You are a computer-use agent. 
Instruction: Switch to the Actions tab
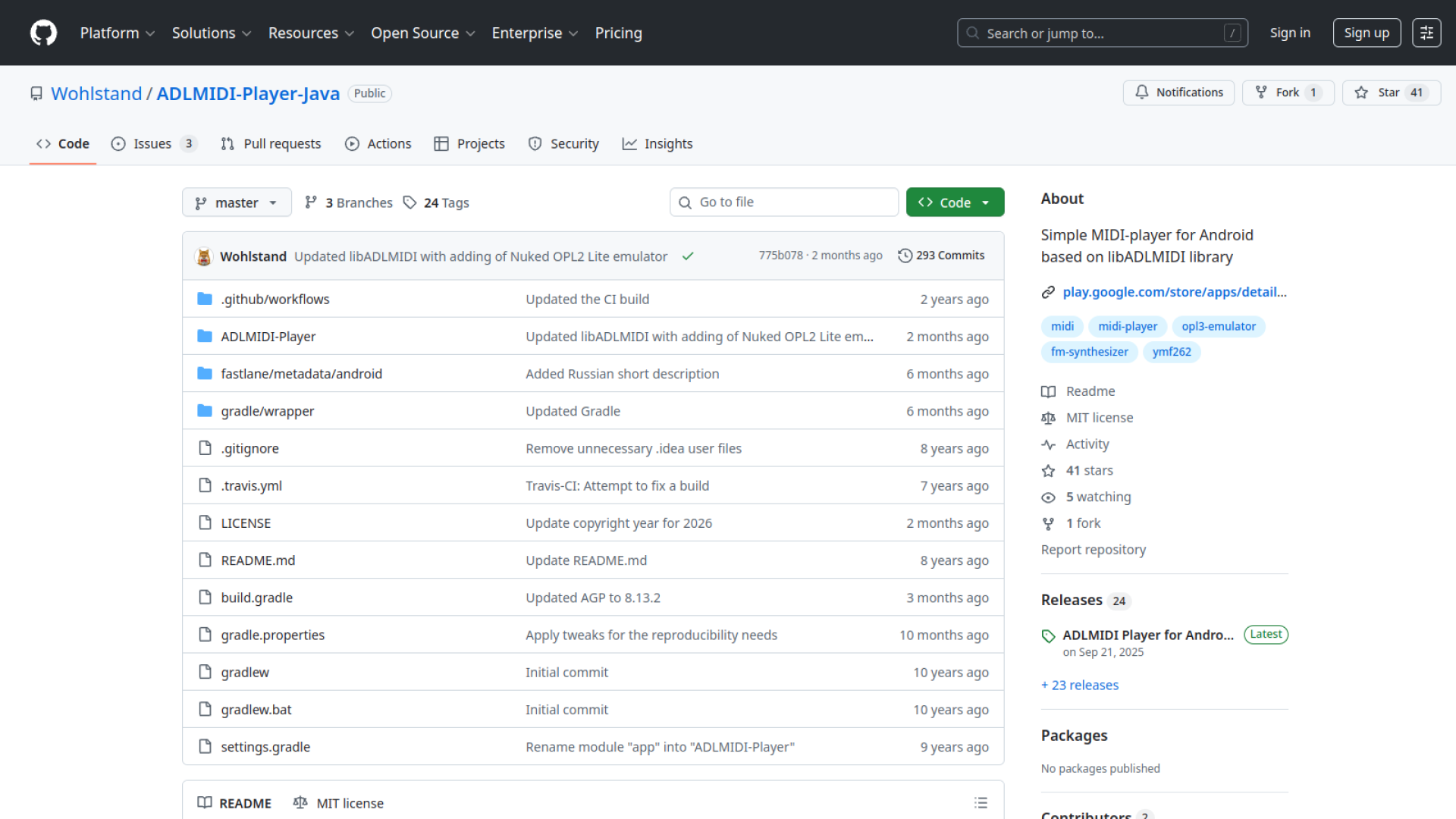(x=378, y=143)
